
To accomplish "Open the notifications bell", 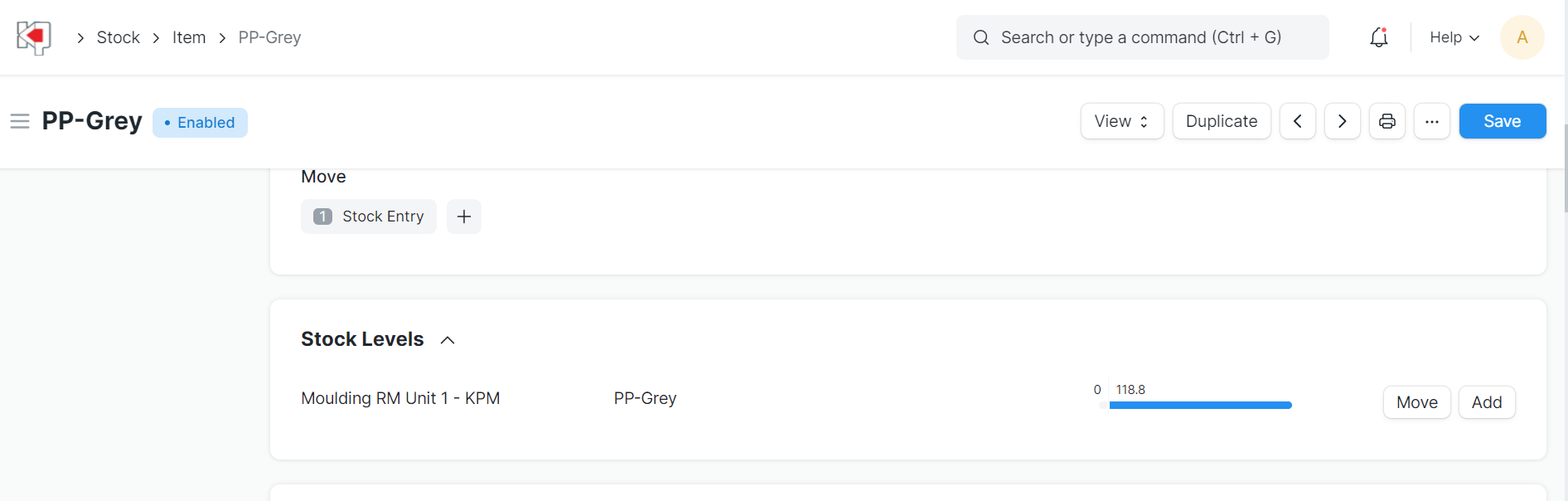I will 1378,37.
